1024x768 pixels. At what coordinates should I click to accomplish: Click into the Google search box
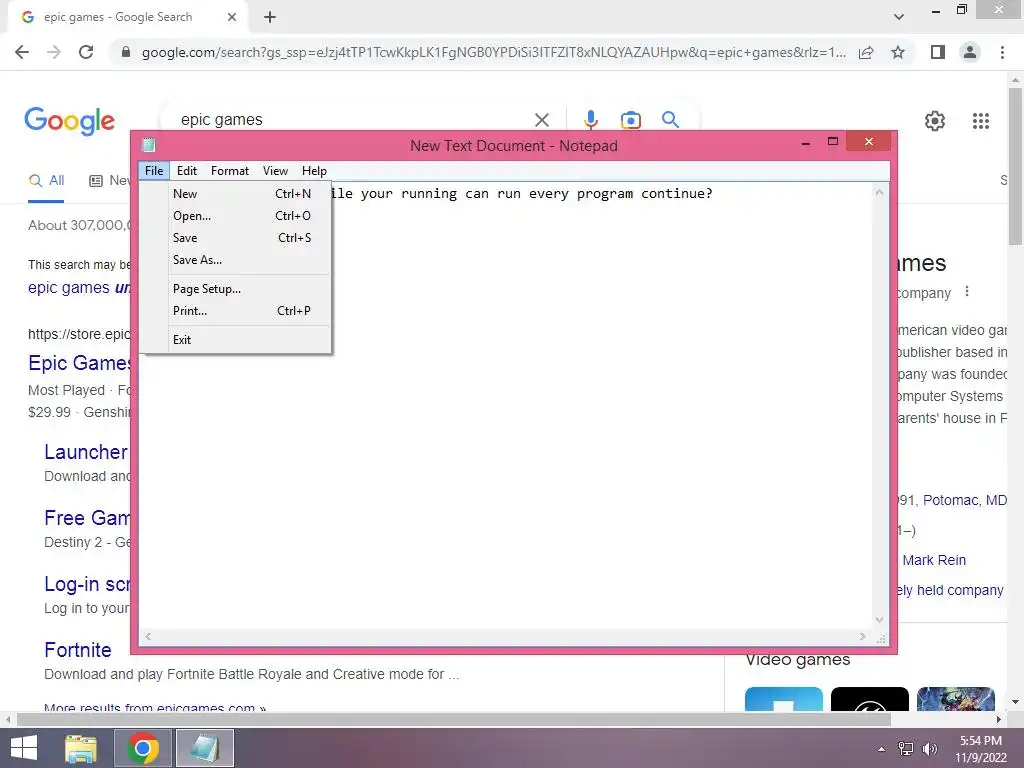coord(353,120)
